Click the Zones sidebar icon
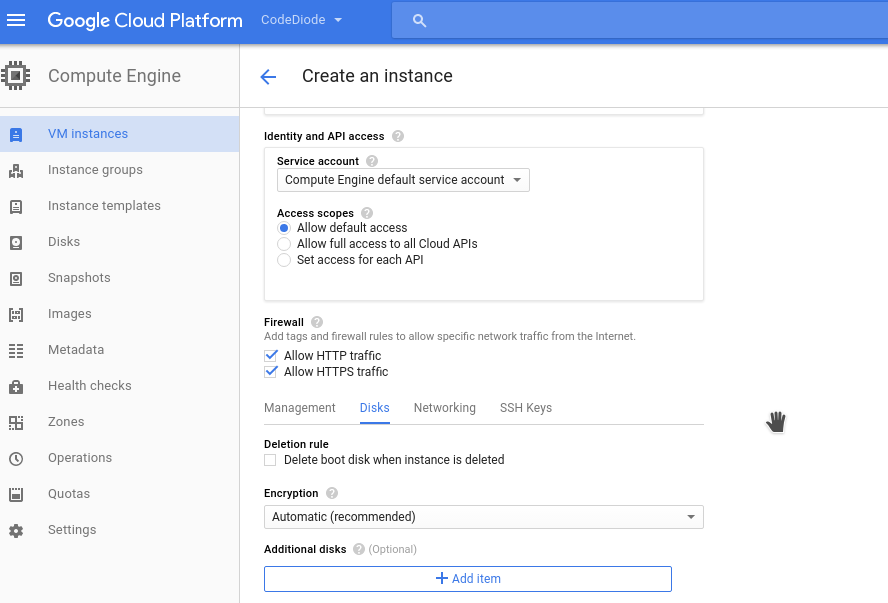The image size is (888, 603). click(16, 422)
